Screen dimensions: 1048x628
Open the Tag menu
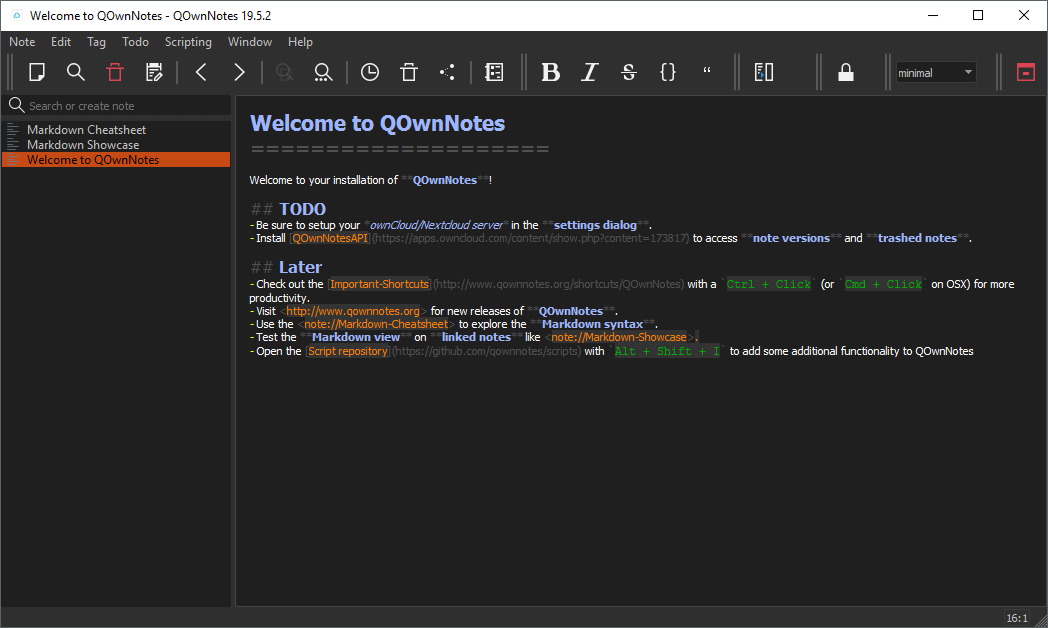coord(96,42)
